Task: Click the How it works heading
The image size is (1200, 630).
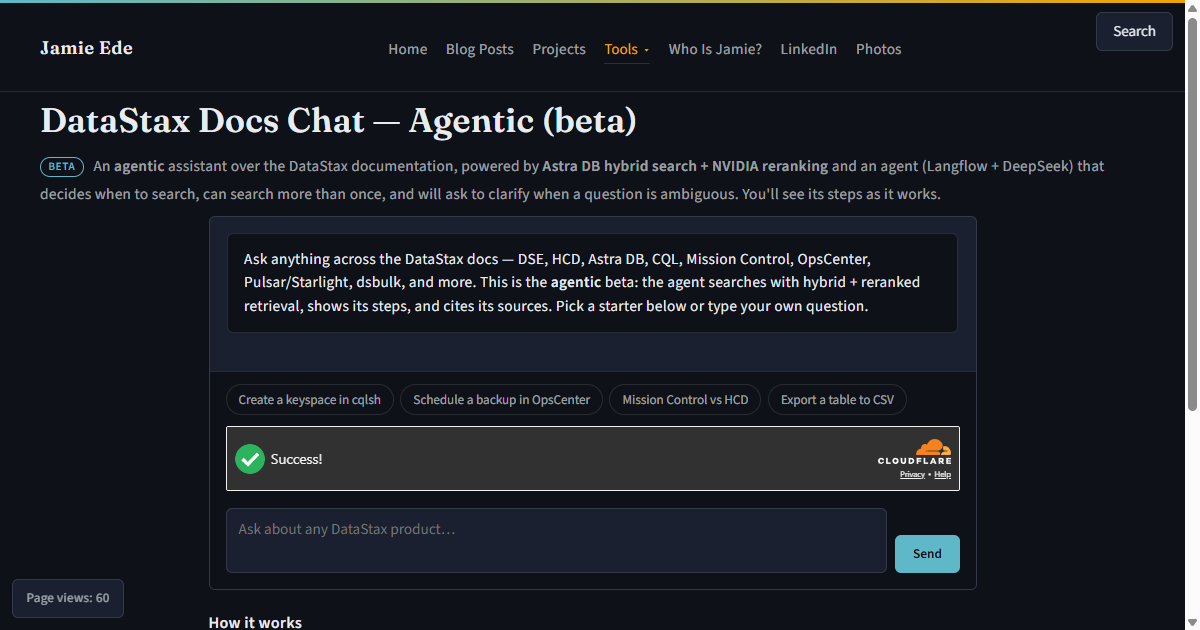Action: tap(255, 622)
